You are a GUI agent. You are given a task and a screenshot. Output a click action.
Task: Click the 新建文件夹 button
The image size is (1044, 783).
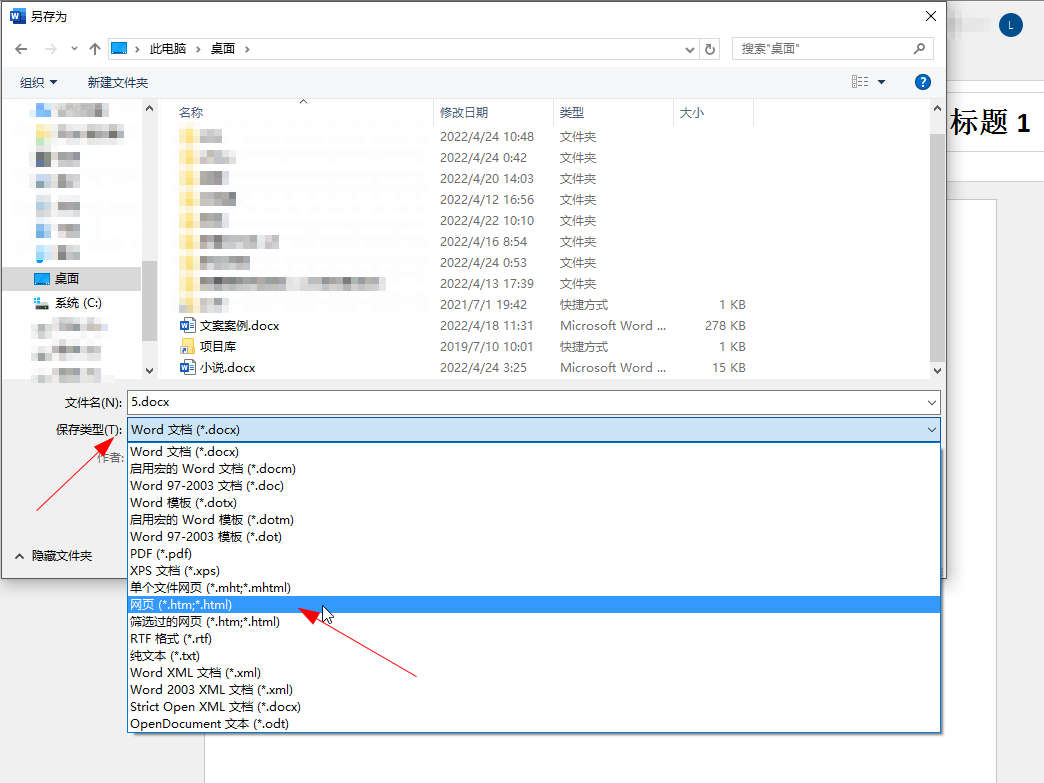118,83
